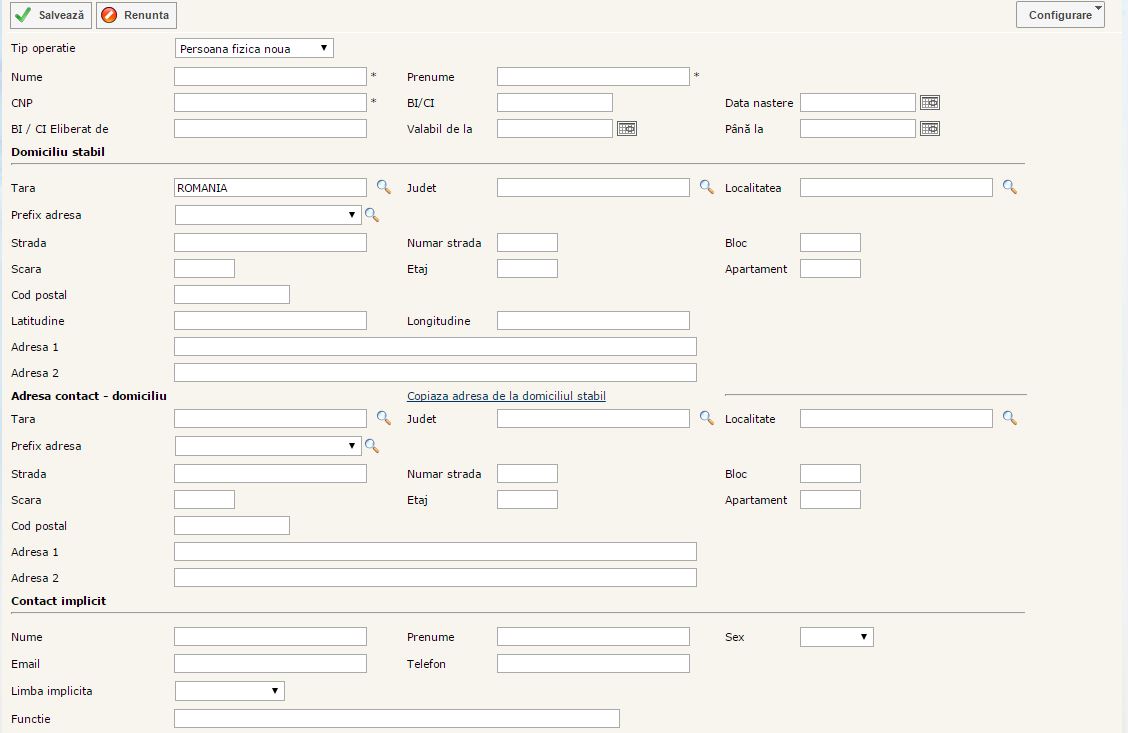Open the Limba implicita dropdown
The width and height of the screenshot is (1128, 733).
click(230, 691)
